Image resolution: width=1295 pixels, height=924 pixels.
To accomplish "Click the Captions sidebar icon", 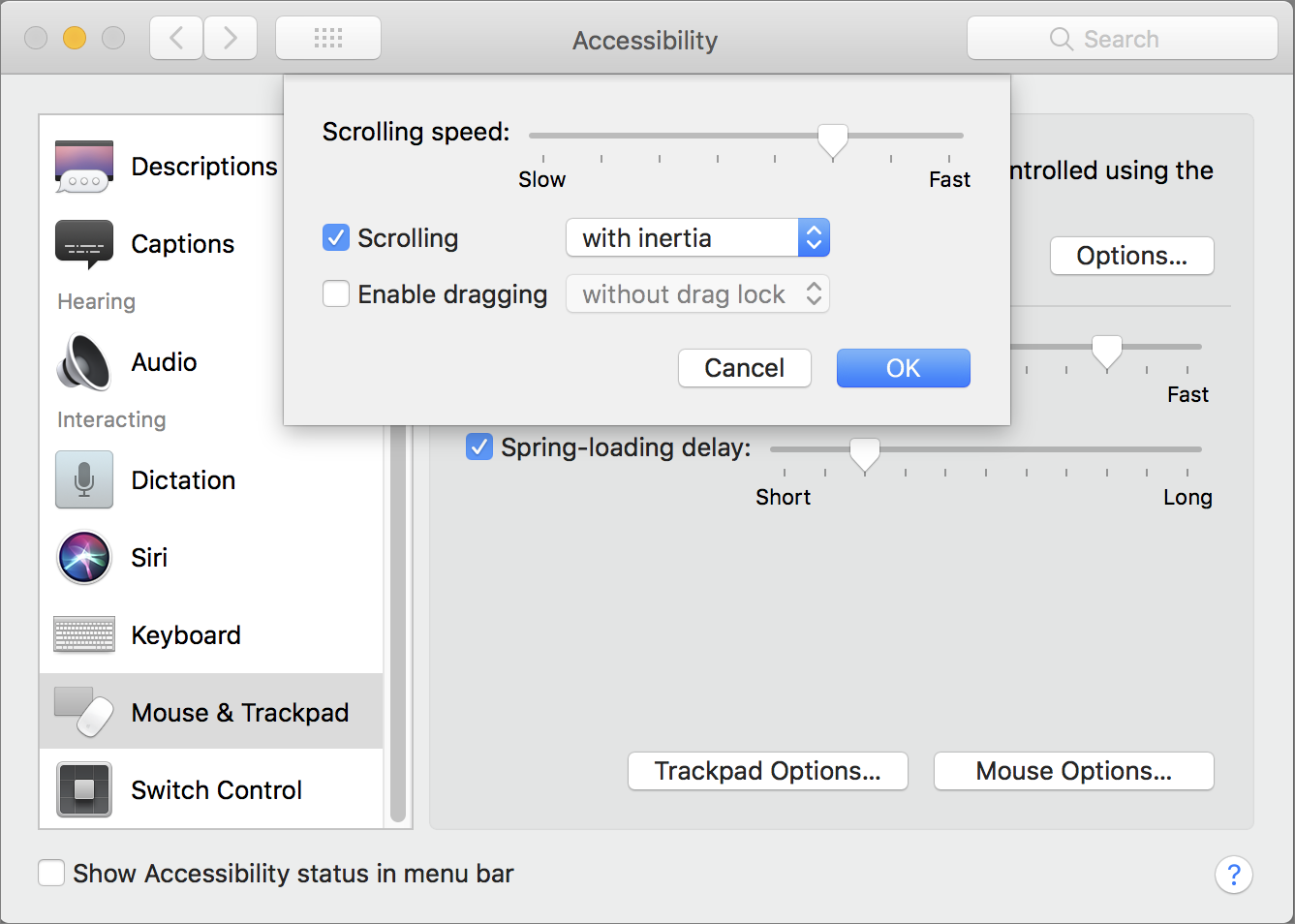I will coord(84,244).
